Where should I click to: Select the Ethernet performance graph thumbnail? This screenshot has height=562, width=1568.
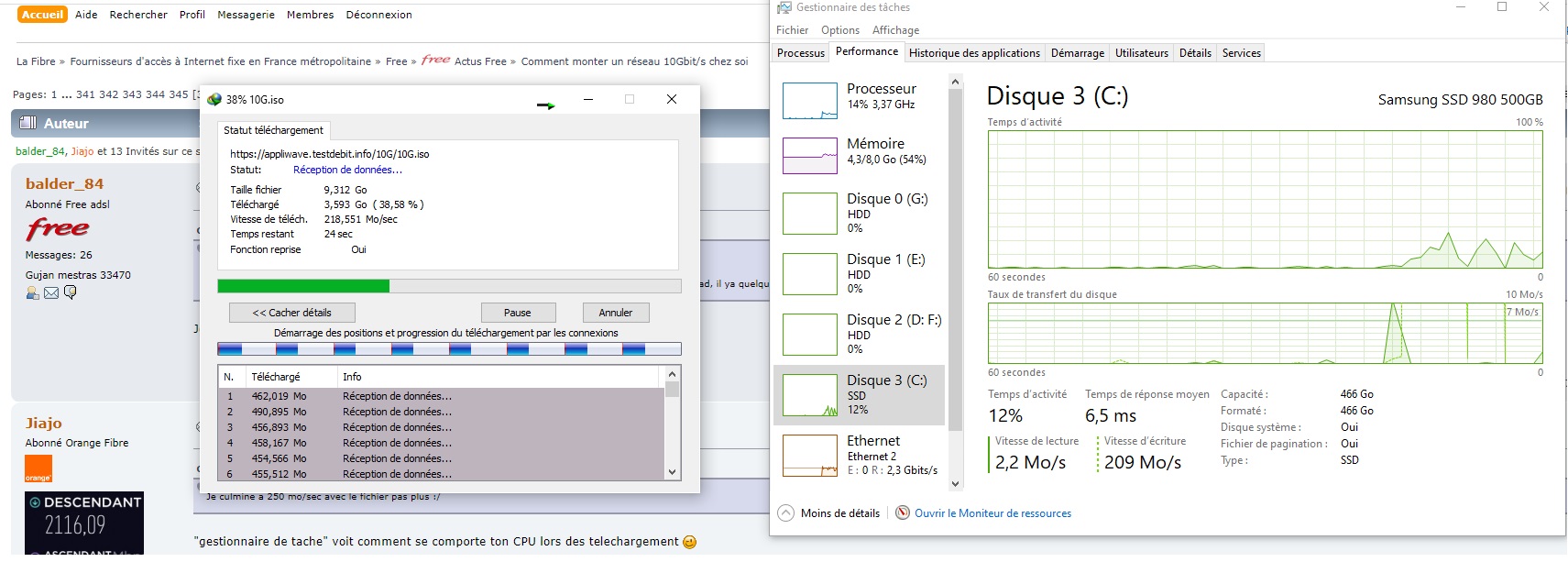[810, 456]
